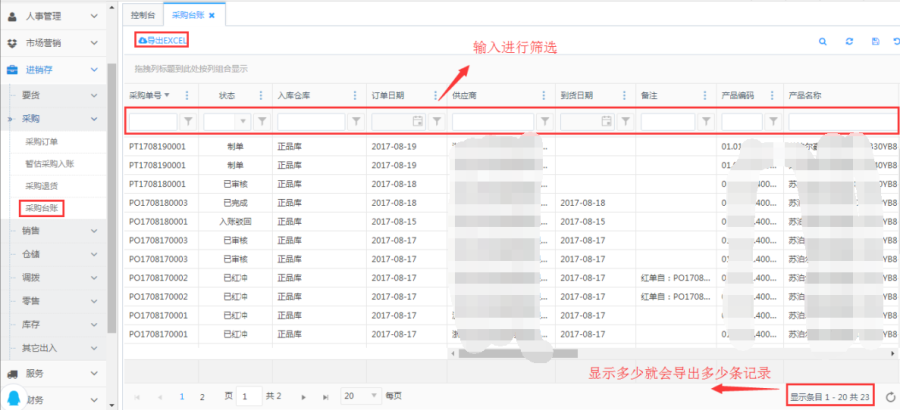Viewport: 900px width, 410px height.
Task: Click the 供应商 filter input field
Action: point(493,121)
